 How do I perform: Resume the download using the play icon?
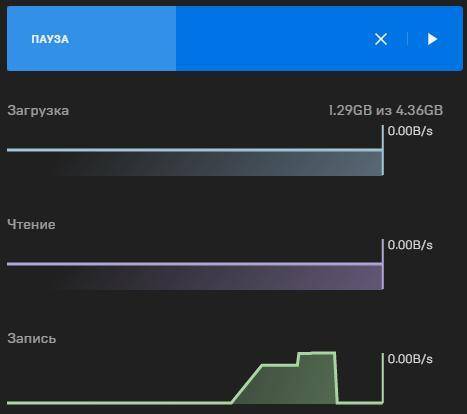tap(432, 39)
